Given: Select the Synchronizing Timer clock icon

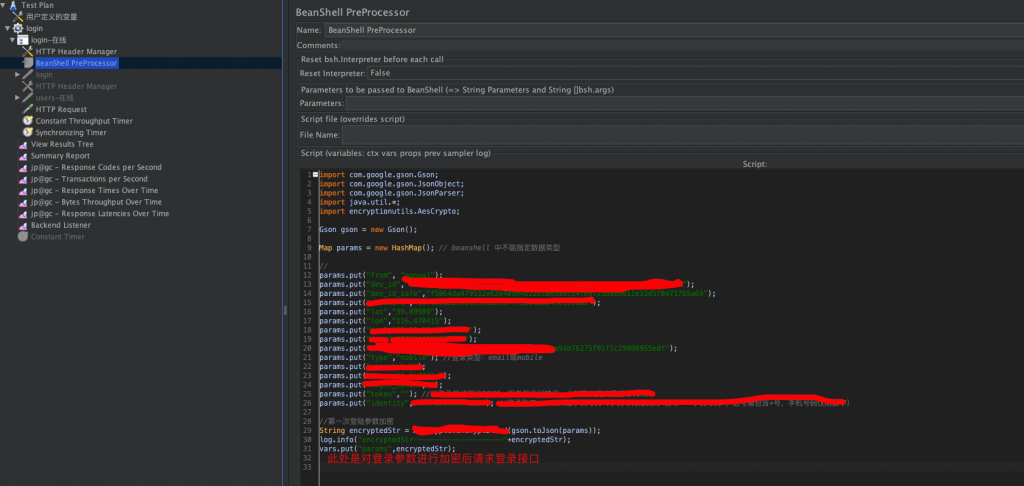Looking at the screenshot, I should [28, 132].
